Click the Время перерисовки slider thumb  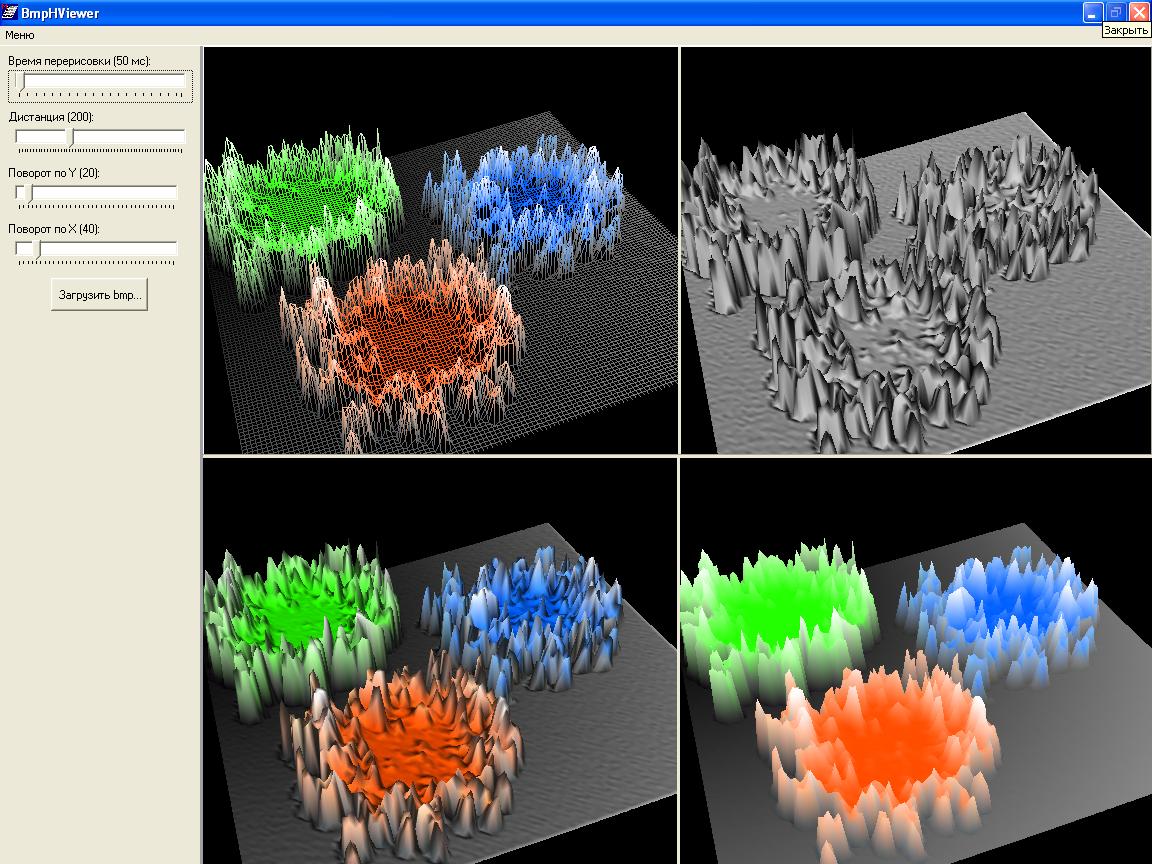coord(21,81)
